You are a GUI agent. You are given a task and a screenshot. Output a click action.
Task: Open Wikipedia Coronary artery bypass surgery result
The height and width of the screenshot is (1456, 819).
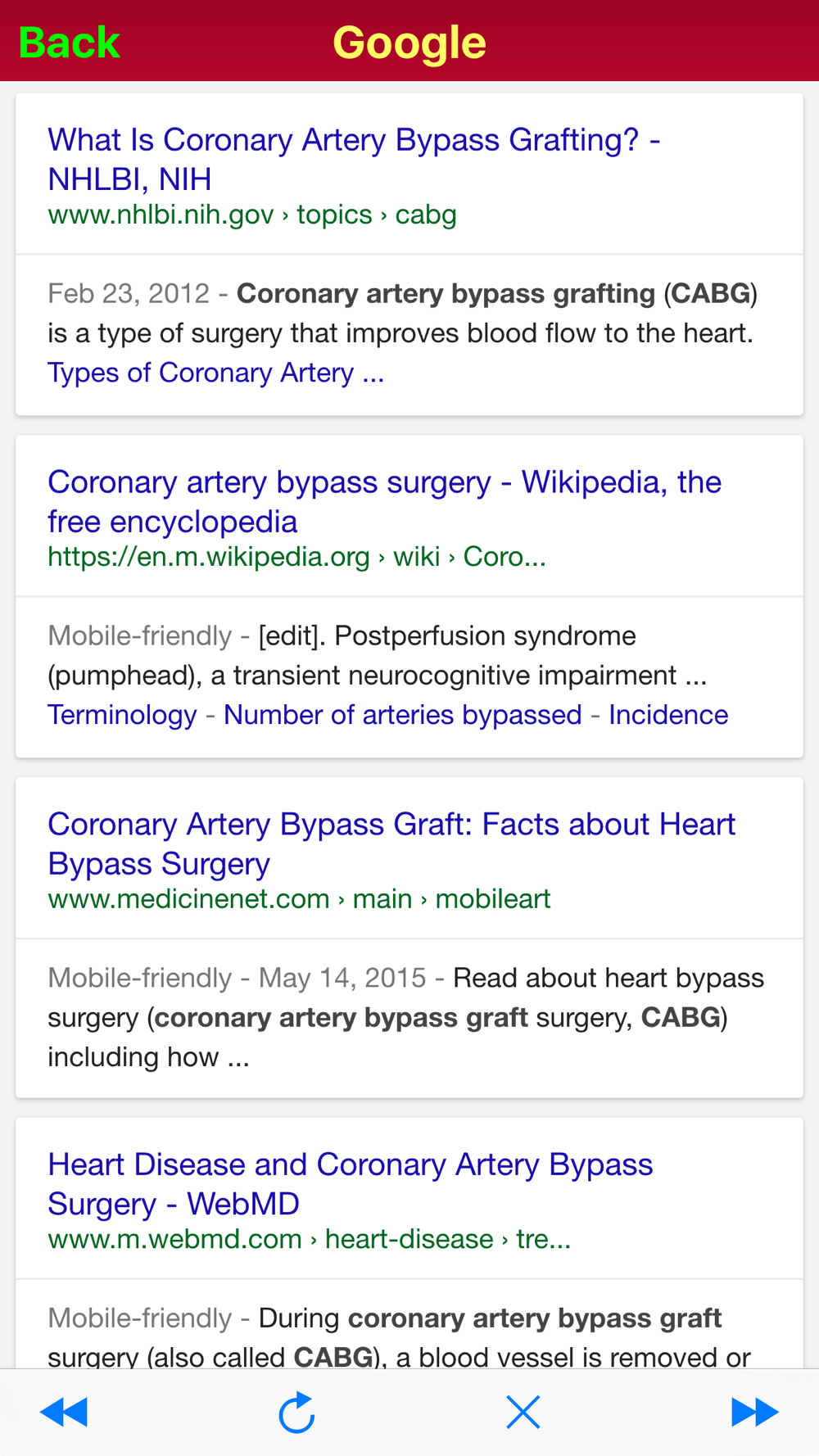pyautogui.click(x=384, y=501)
